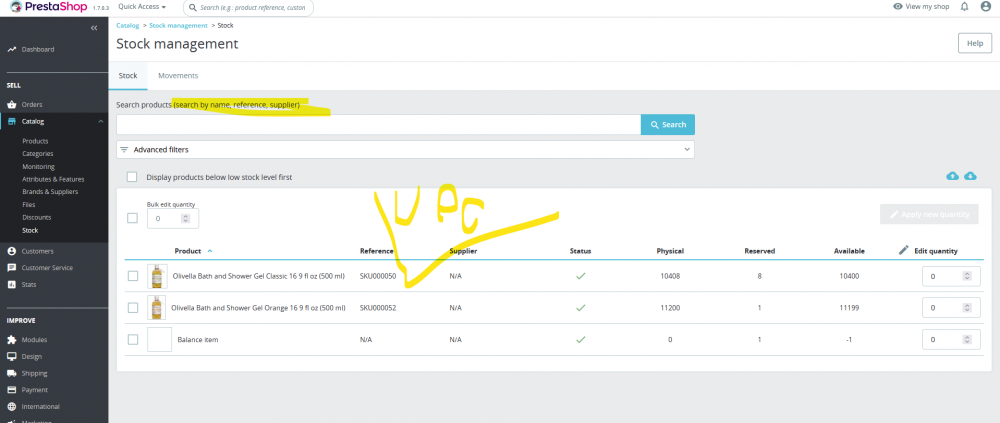Click the Orange Shower Gel product thumbnail

(157, 308)
